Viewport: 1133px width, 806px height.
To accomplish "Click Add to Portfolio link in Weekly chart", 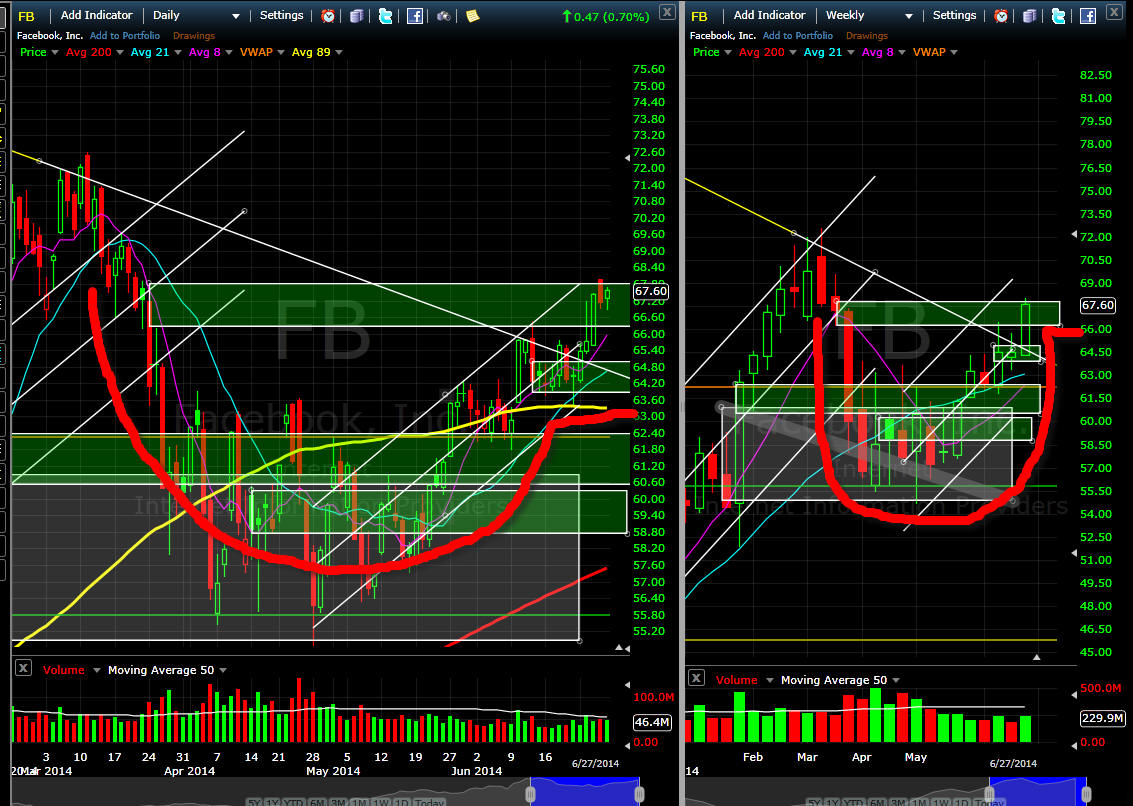I will tap(798, 35).
